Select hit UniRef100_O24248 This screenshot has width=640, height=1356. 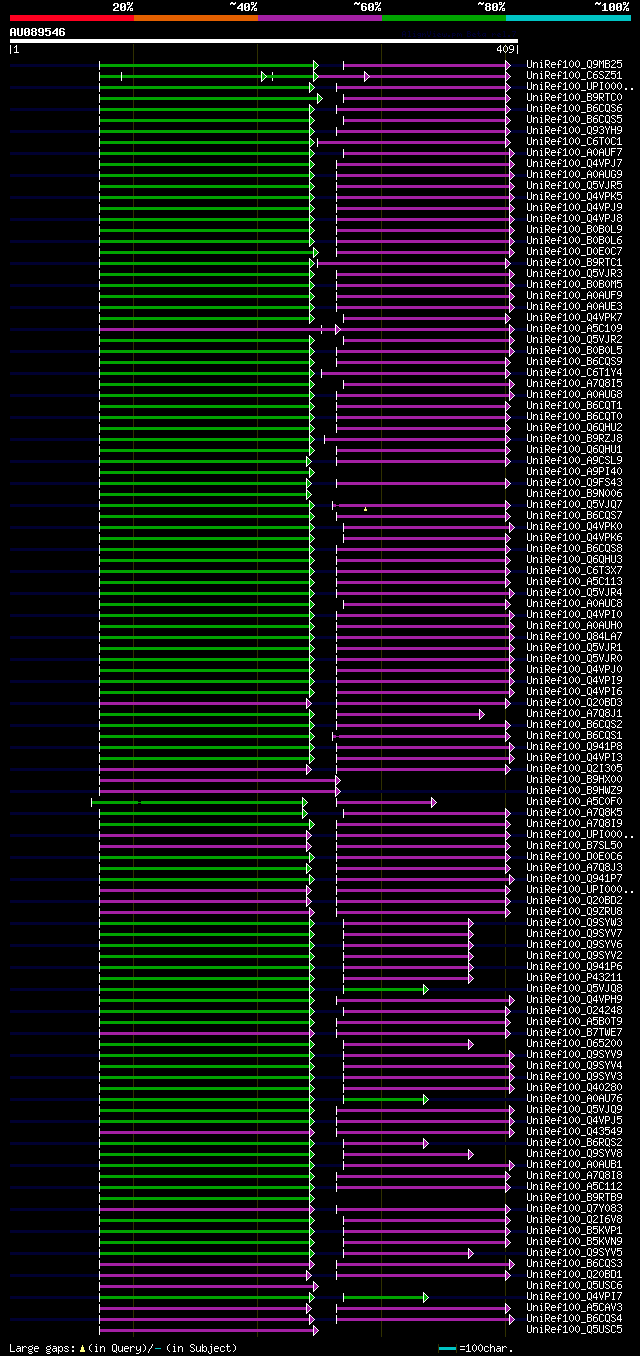click(574, 1010)
